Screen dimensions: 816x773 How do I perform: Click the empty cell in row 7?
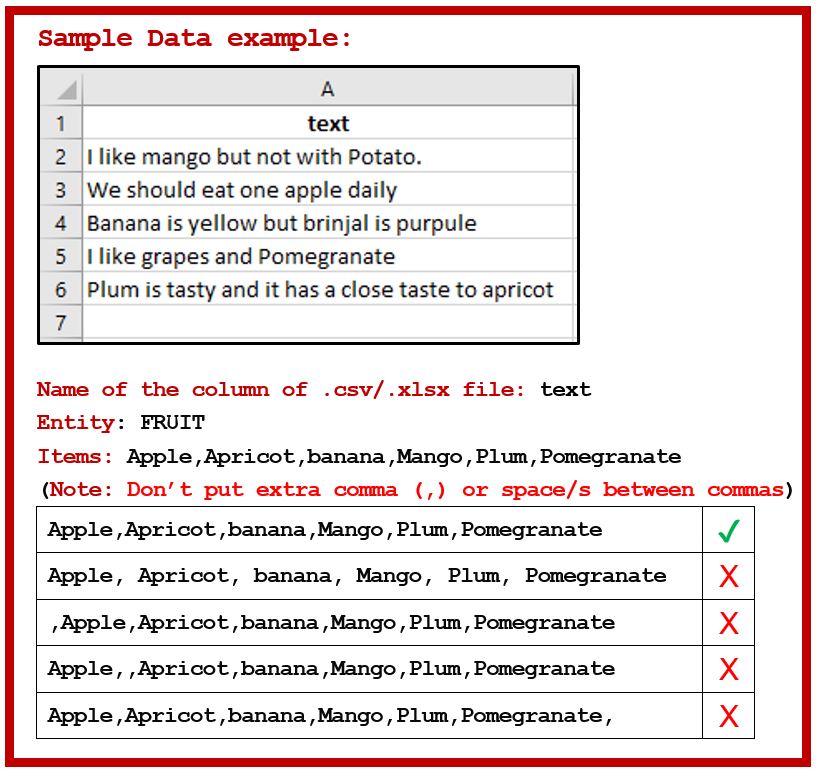pyautogui.click(x=328, y=322)
